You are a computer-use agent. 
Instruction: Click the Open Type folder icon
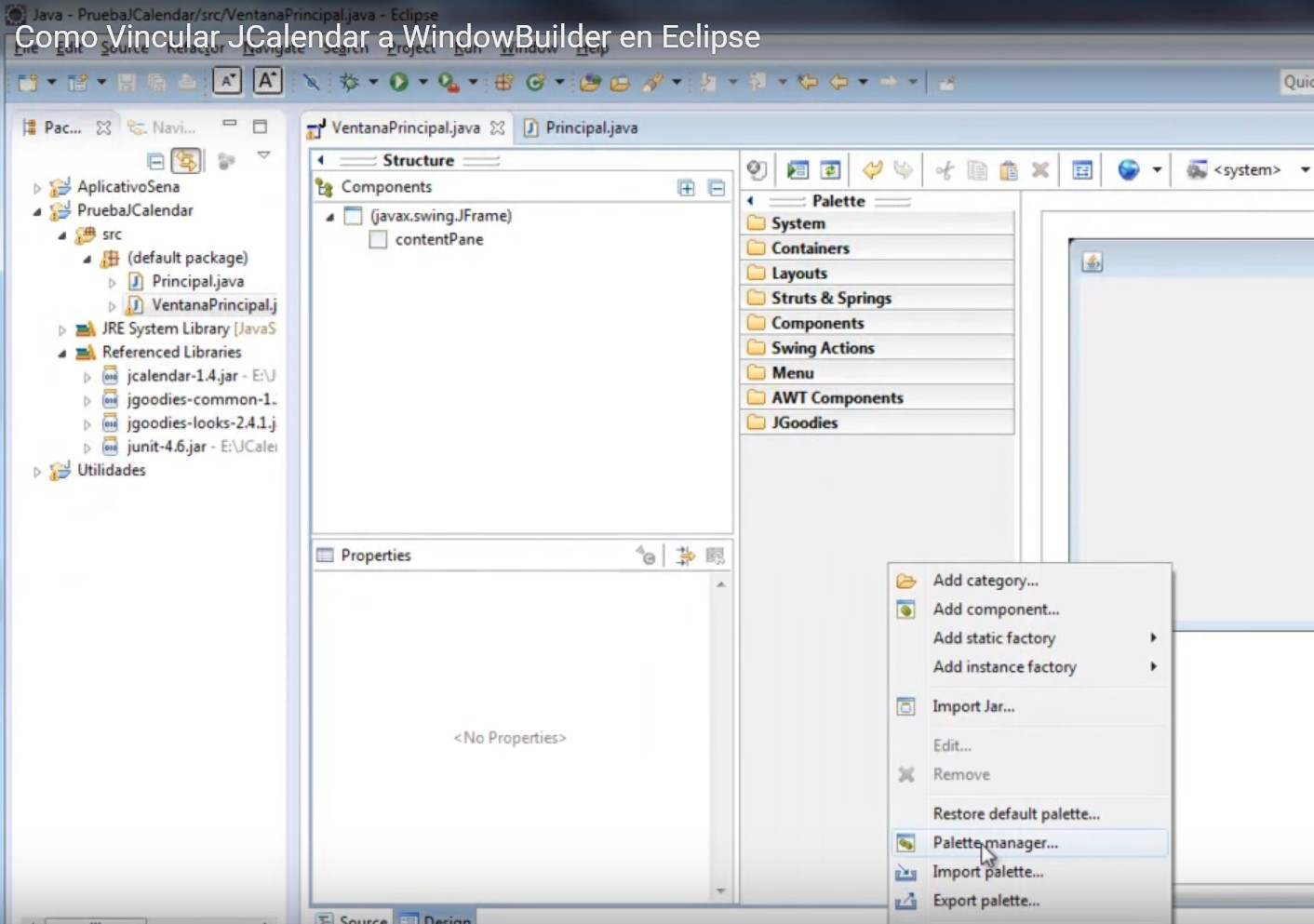tap(590, 82)
